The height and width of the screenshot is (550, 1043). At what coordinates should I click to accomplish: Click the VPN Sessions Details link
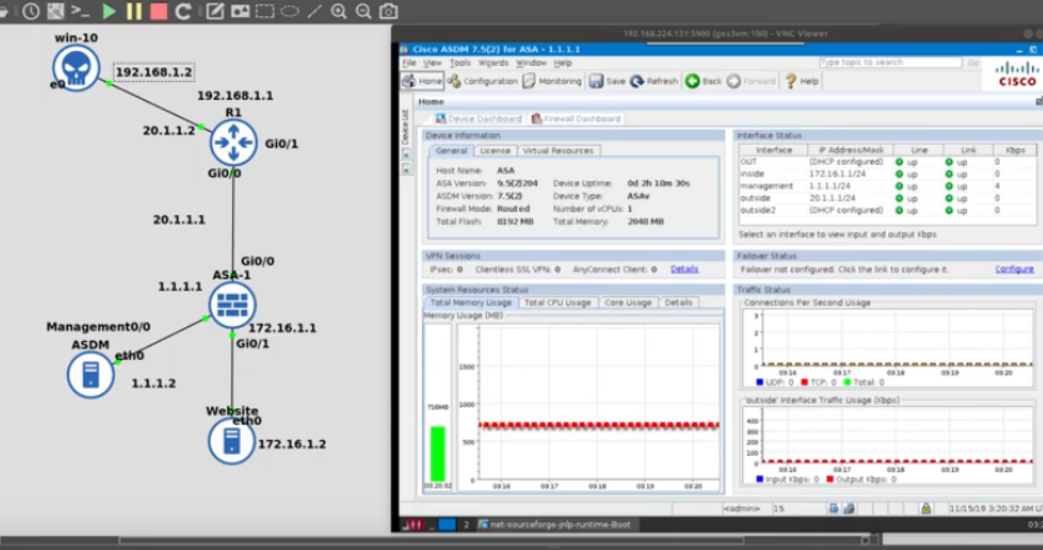684,269
